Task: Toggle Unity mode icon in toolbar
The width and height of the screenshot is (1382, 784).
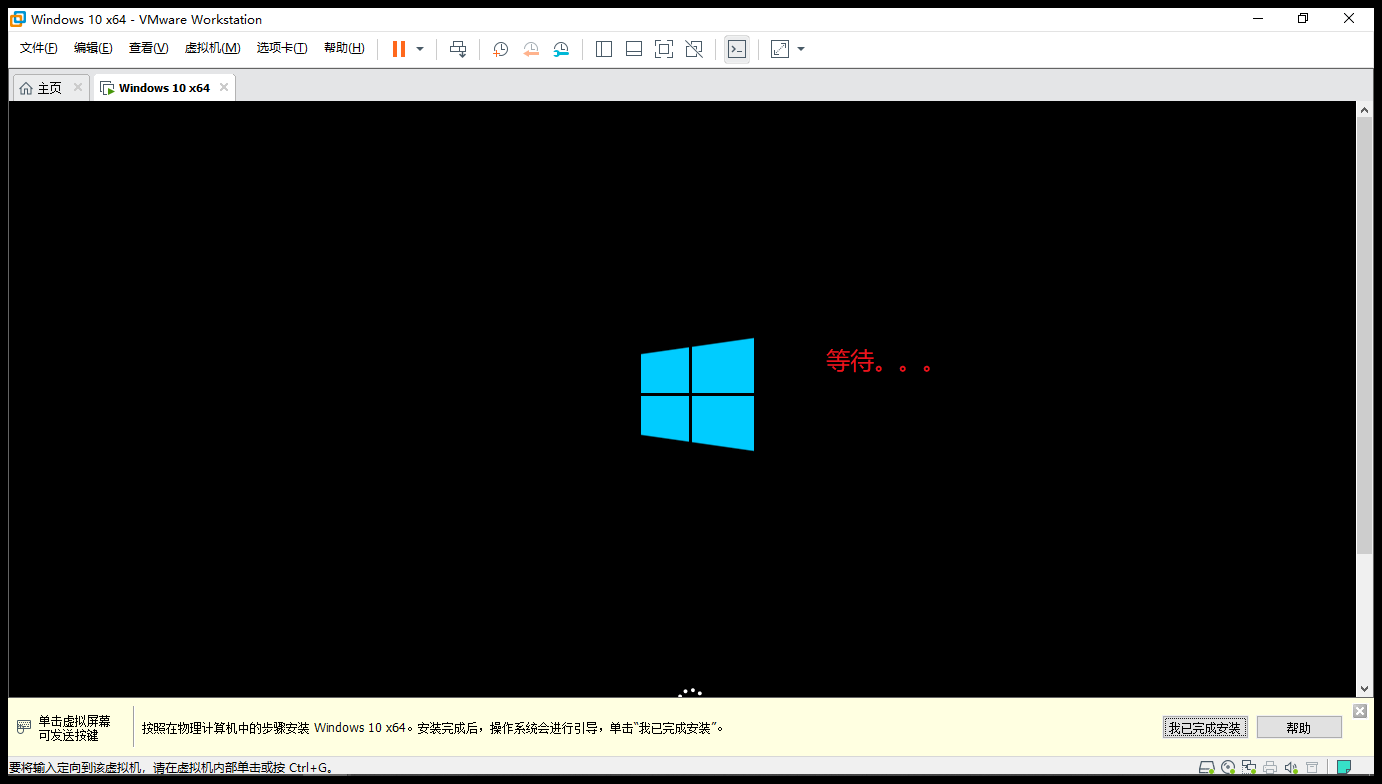Action: coord(694,49)
